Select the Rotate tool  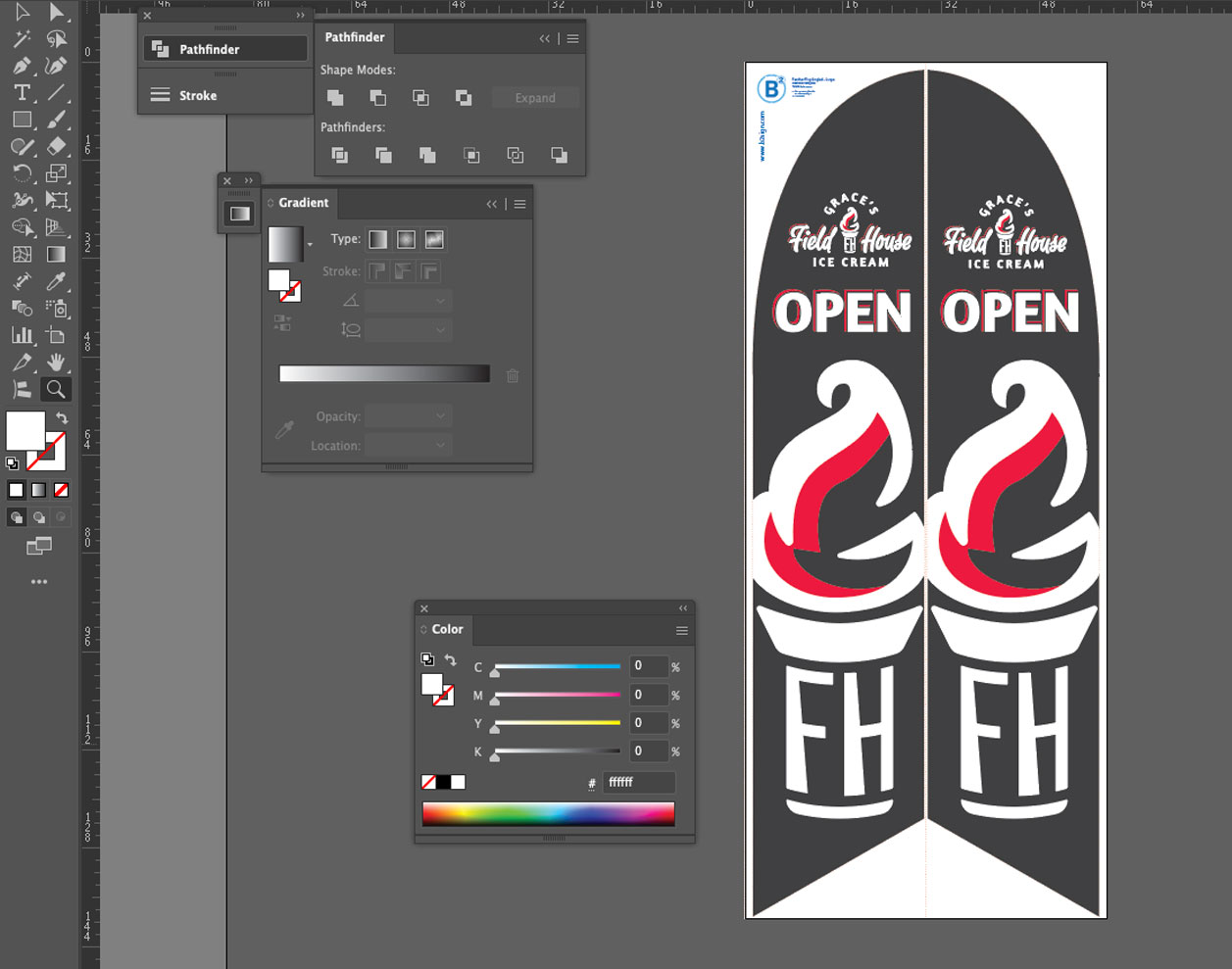22,173
